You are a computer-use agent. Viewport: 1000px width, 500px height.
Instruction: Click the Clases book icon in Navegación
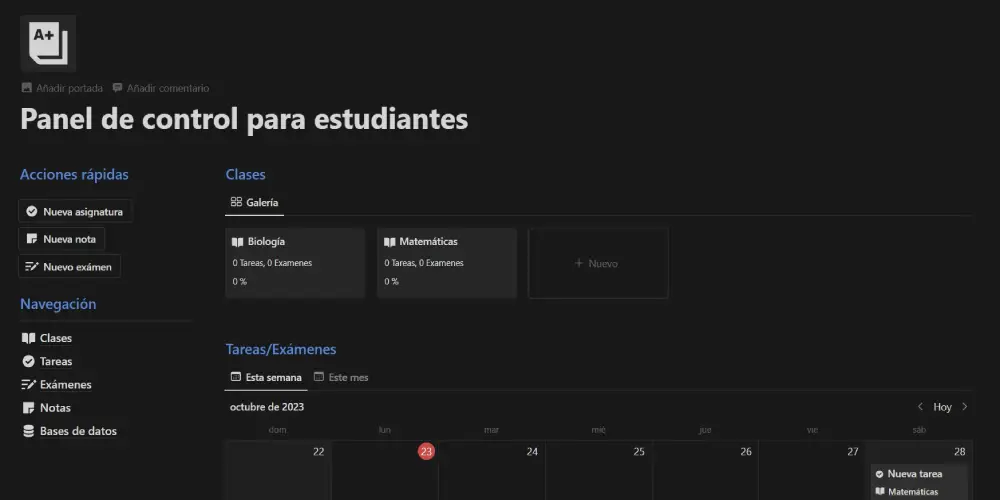pyautogui.click(x=28, y=338)
